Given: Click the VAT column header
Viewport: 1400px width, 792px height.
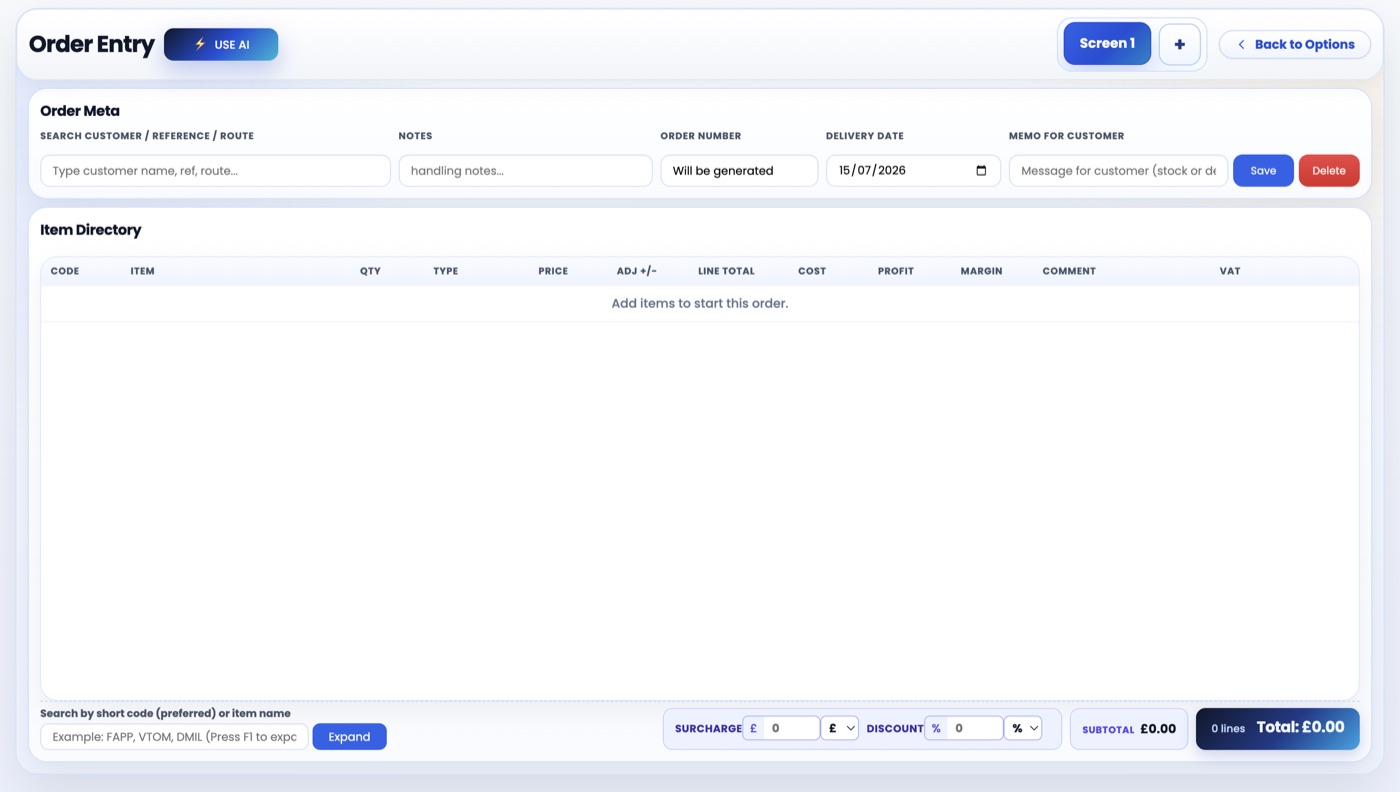Looking at the screenshot, I should [1230, 271].
